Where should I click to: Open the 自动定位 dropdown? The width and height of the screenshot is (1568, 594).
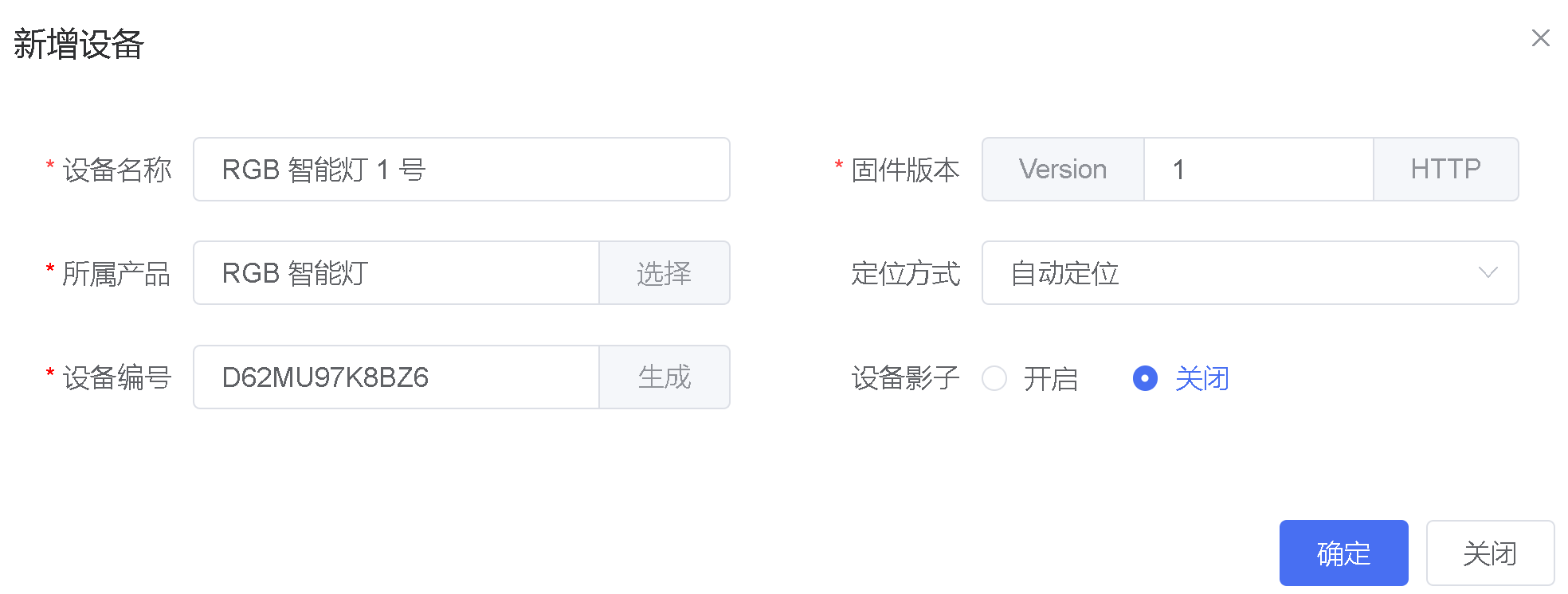(x=1227, y=273)
